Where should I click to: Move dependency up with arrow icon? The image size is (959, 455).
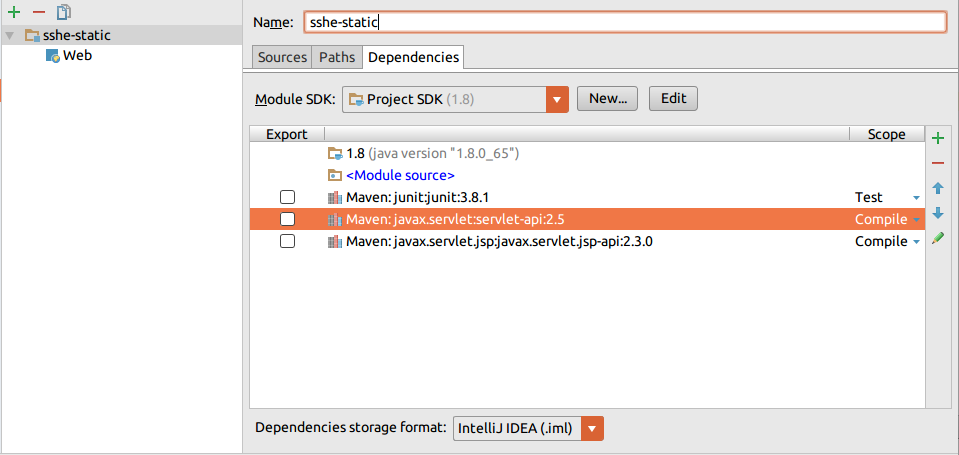938,188
